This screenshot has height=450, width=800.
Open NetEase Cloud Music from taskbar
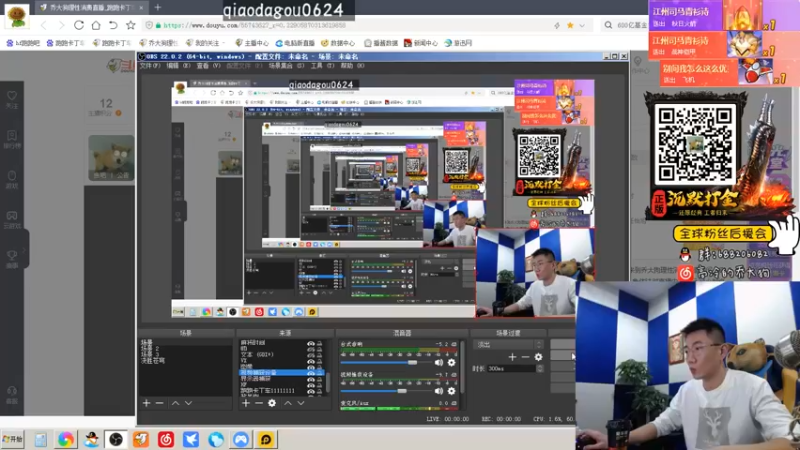pyautogui.click(x=166, y=439)
